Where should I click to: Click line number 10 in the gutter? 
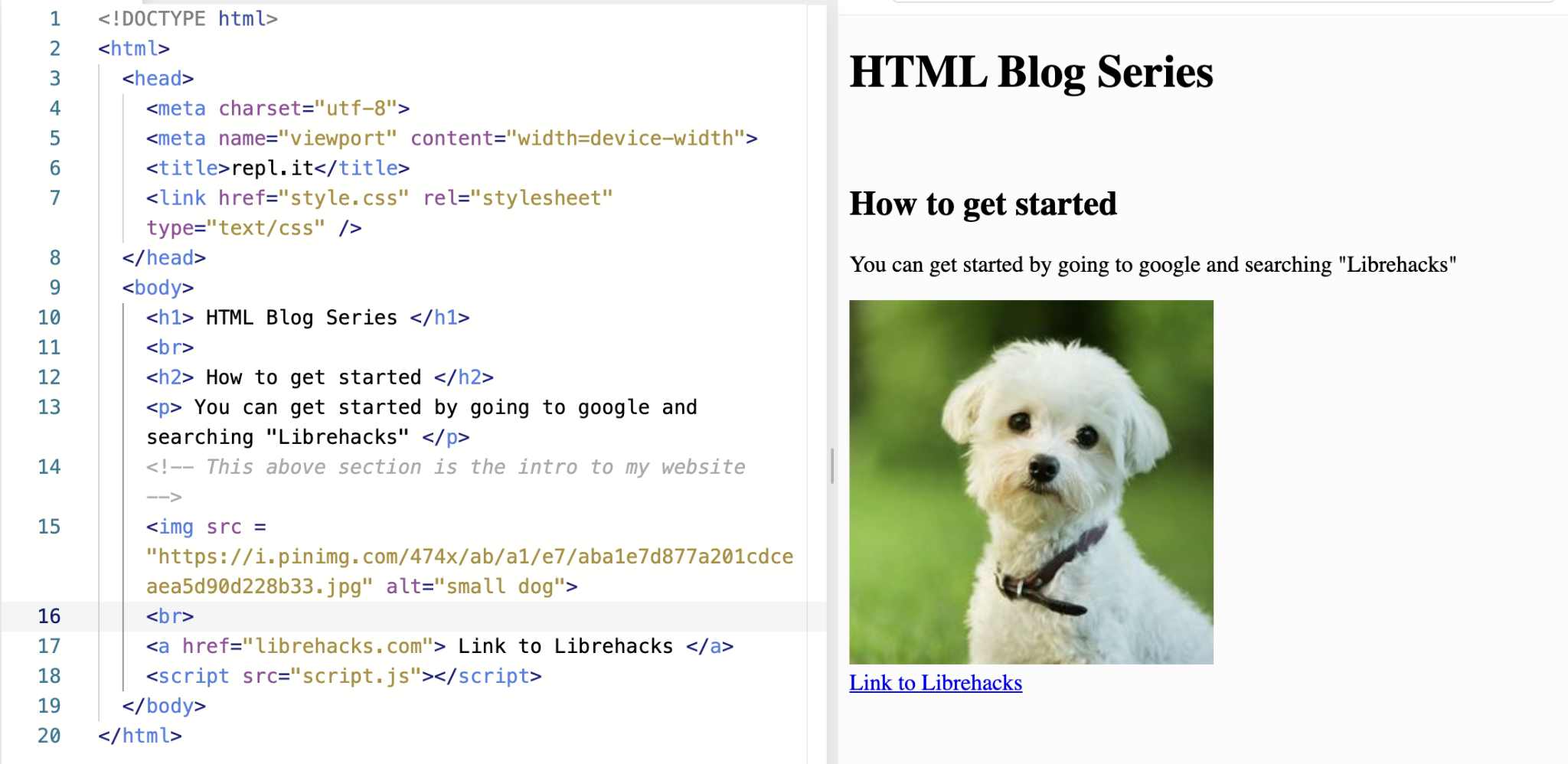coord(49,318)
